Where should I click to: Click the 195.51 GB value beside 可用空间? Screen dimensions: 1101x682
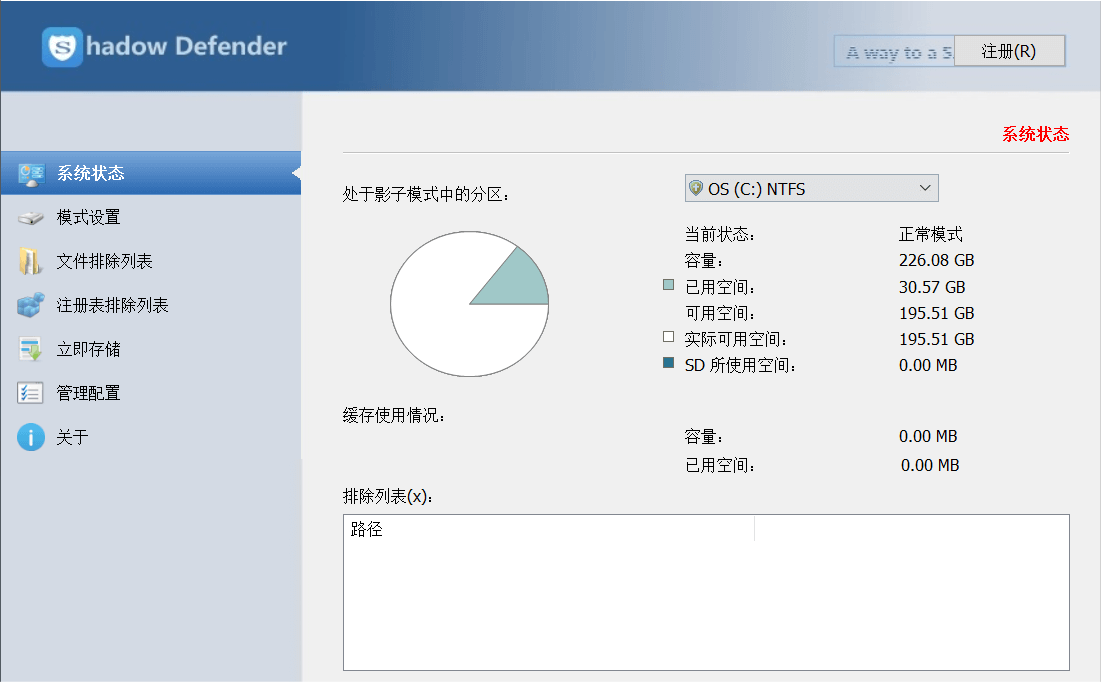(937, 313)
